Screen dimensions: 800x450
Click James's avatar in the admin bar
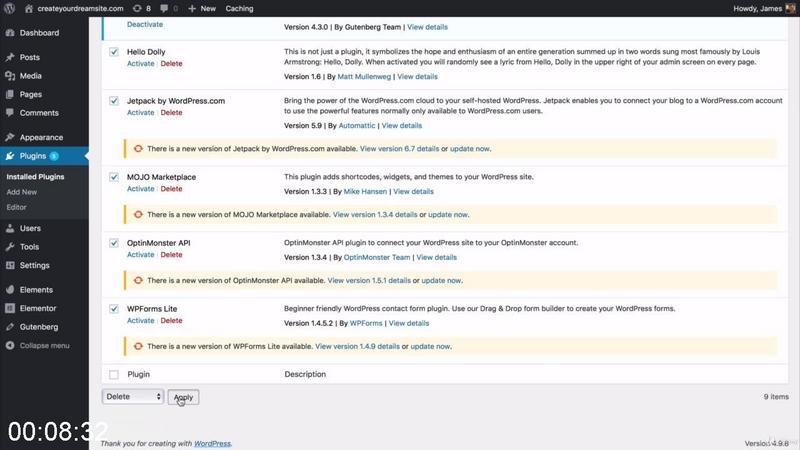point(790,8)
